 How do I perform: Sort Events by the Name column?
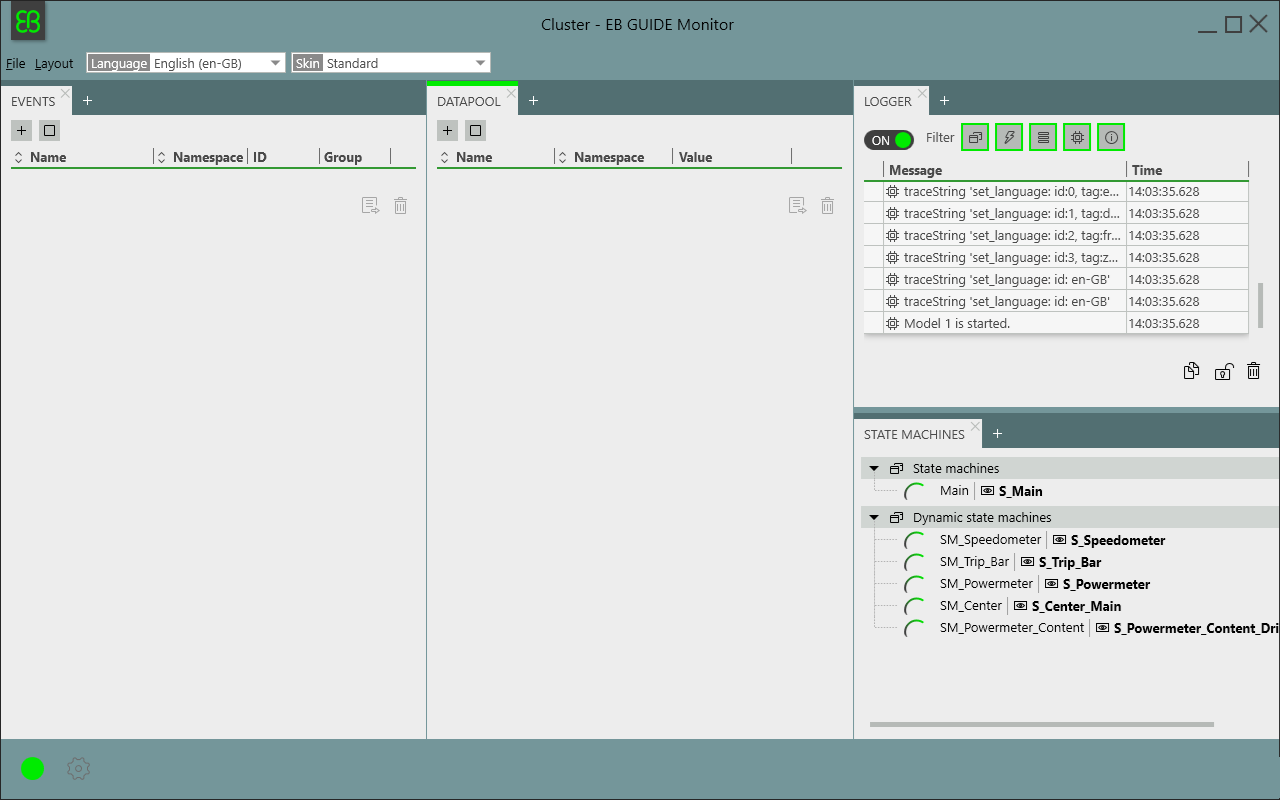point(82,157)
